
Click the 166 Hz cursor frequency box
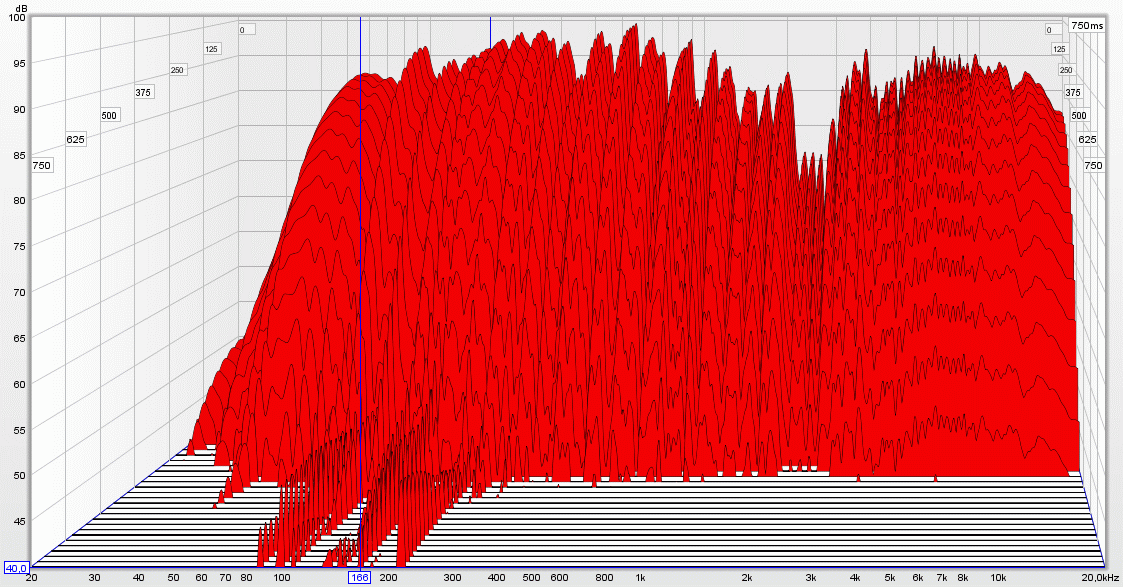point(360,578)
